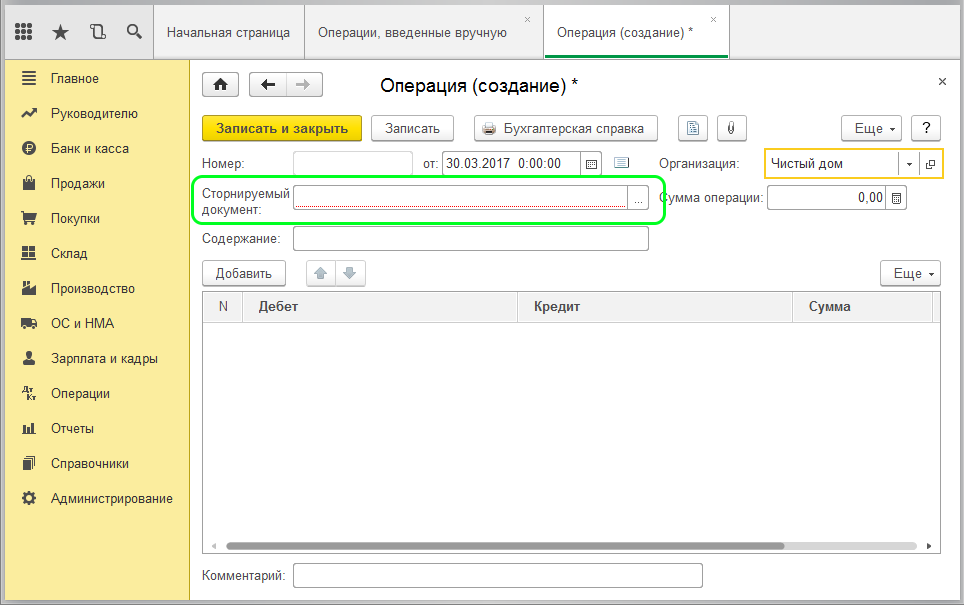Image resolution: width=964 pixels, height=605 pixels.
Task: Move row down with arrow button
Action: coord(349,273)
